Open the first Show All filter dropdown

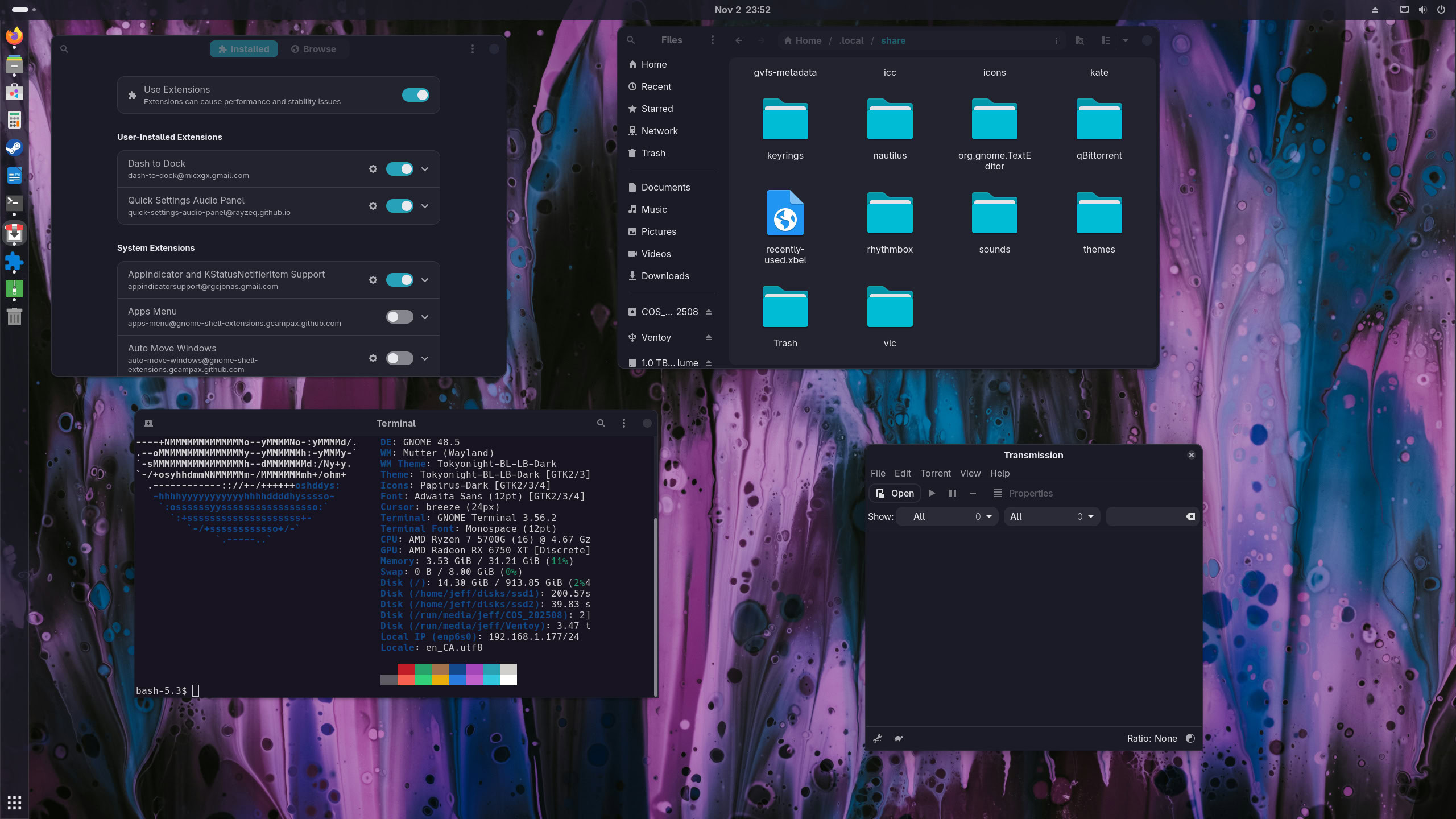947,516
